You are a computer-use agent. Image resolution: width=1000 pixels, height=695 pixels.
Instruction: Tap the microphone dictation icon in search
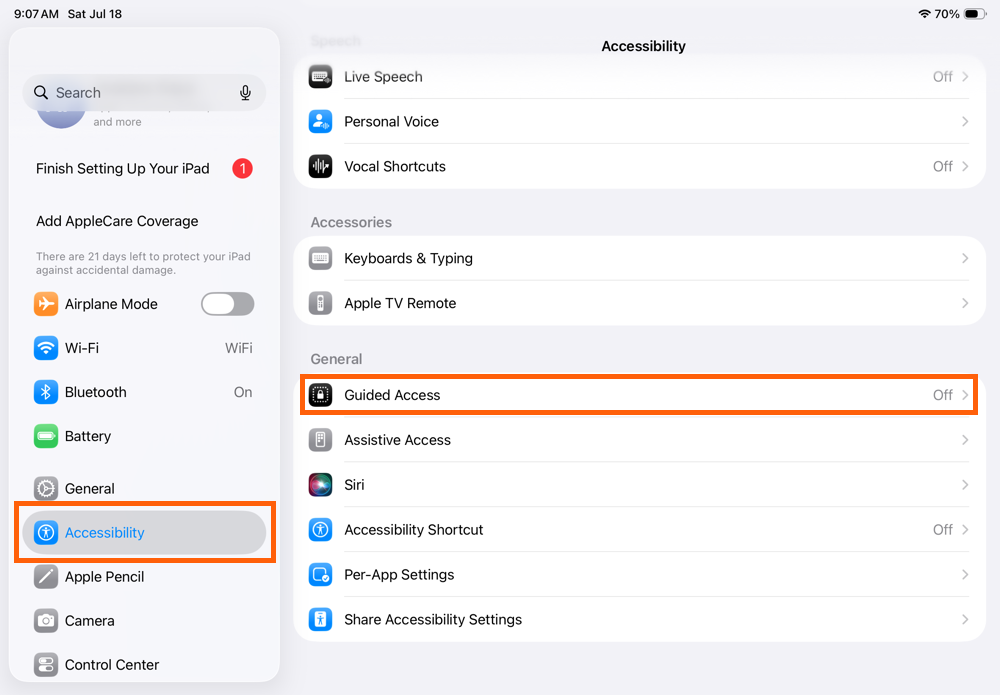[x=245, y=93]
